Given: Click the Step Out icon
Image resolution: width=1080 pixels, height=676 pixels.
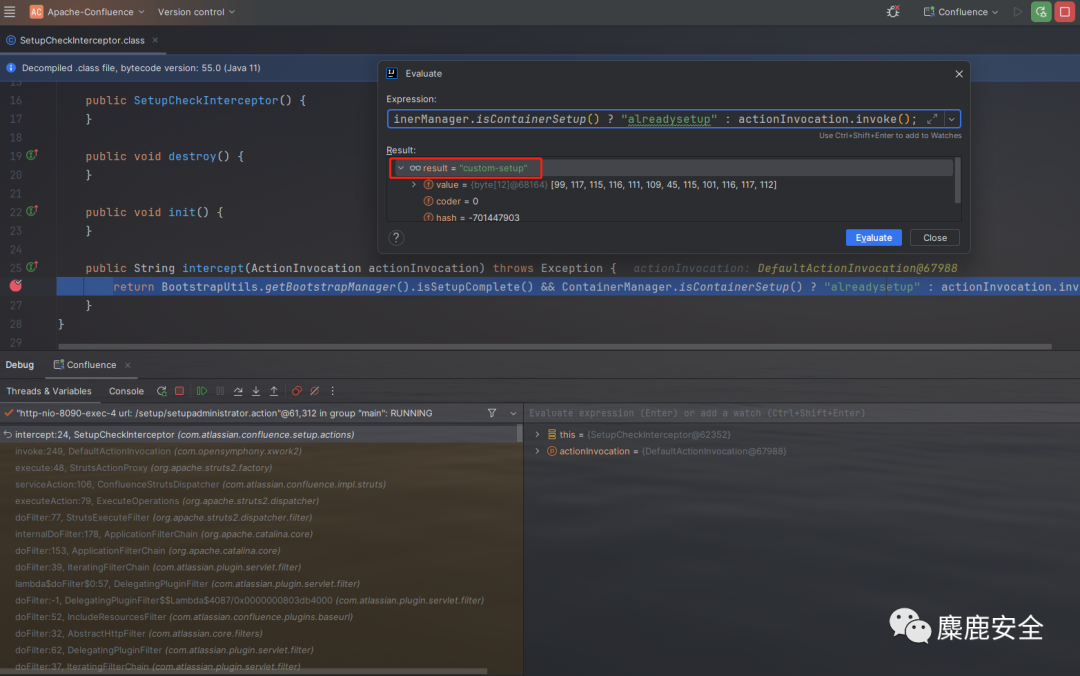Looking at the screenshot, I should 274,391.
